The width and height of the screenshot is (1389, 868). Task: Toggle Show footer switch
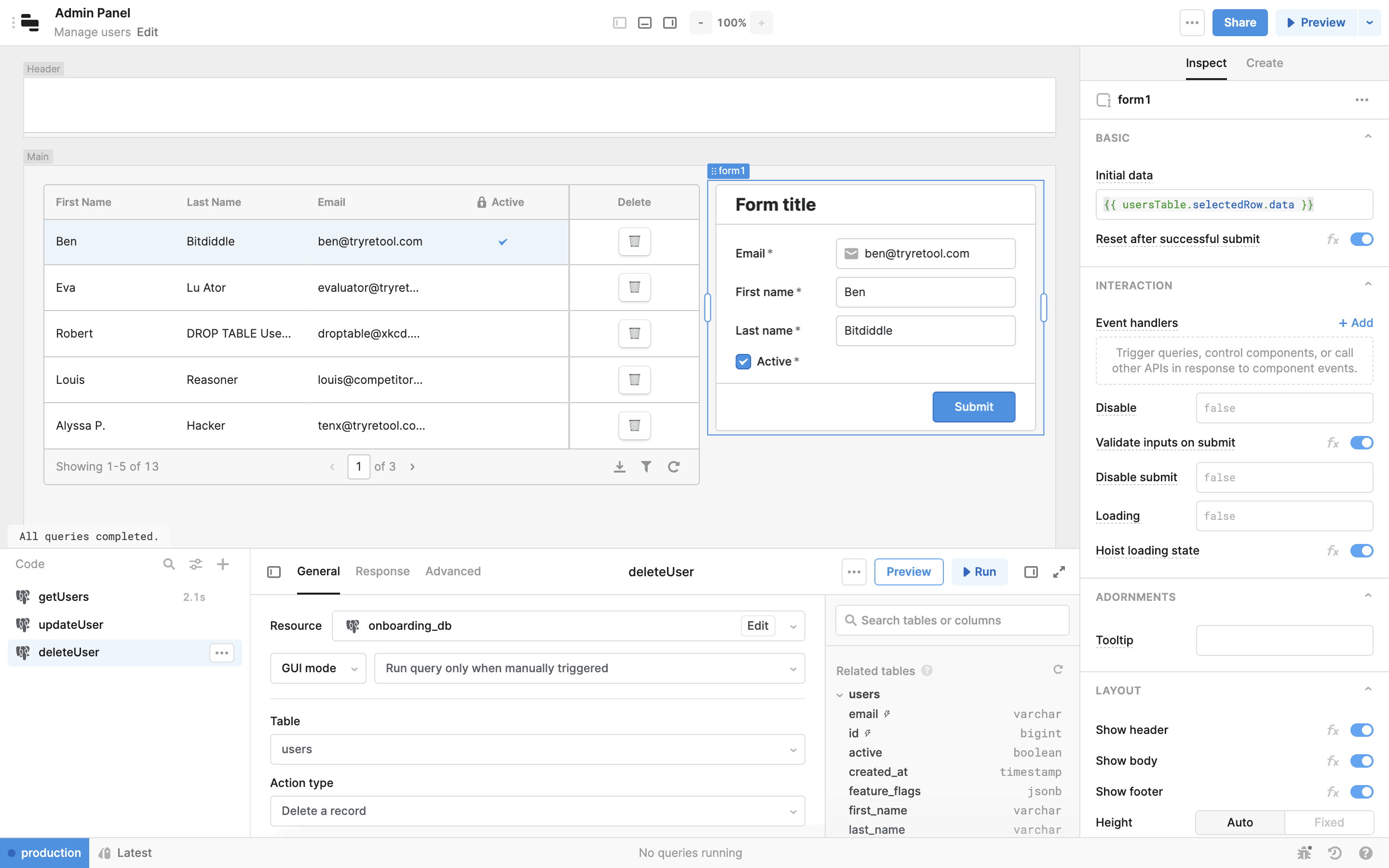1361,792
